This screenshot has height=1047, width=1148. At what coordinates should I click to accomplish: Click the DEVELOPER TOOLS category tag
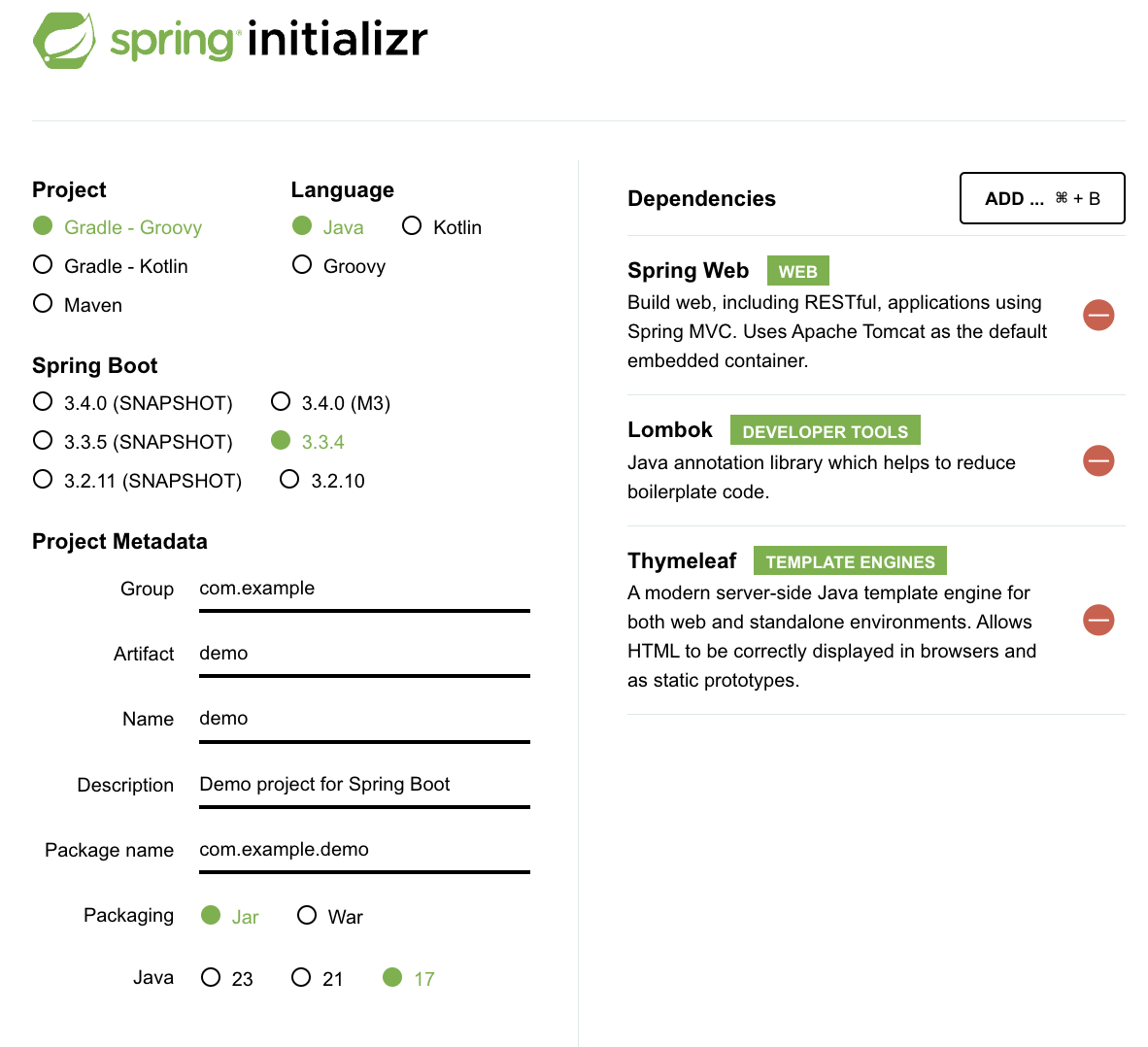point(826,430)
